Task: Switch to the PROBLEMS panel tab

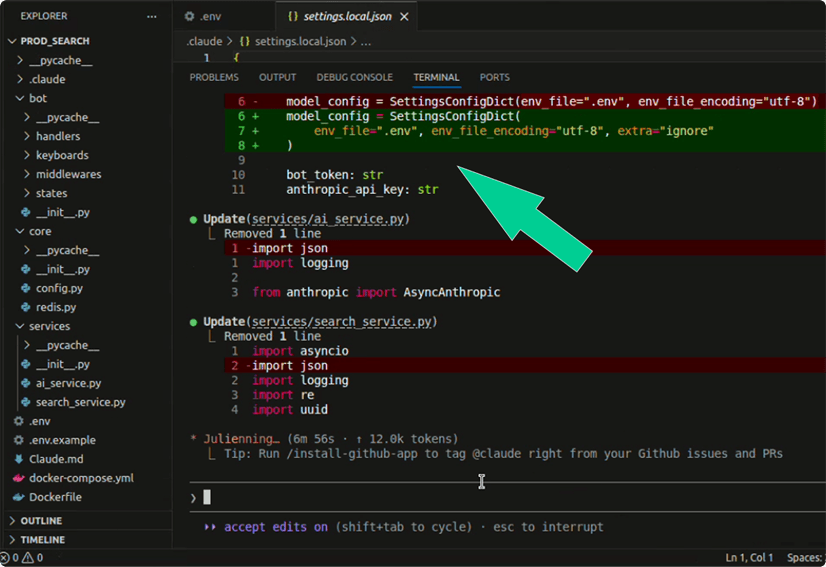Action: point(214,77)
